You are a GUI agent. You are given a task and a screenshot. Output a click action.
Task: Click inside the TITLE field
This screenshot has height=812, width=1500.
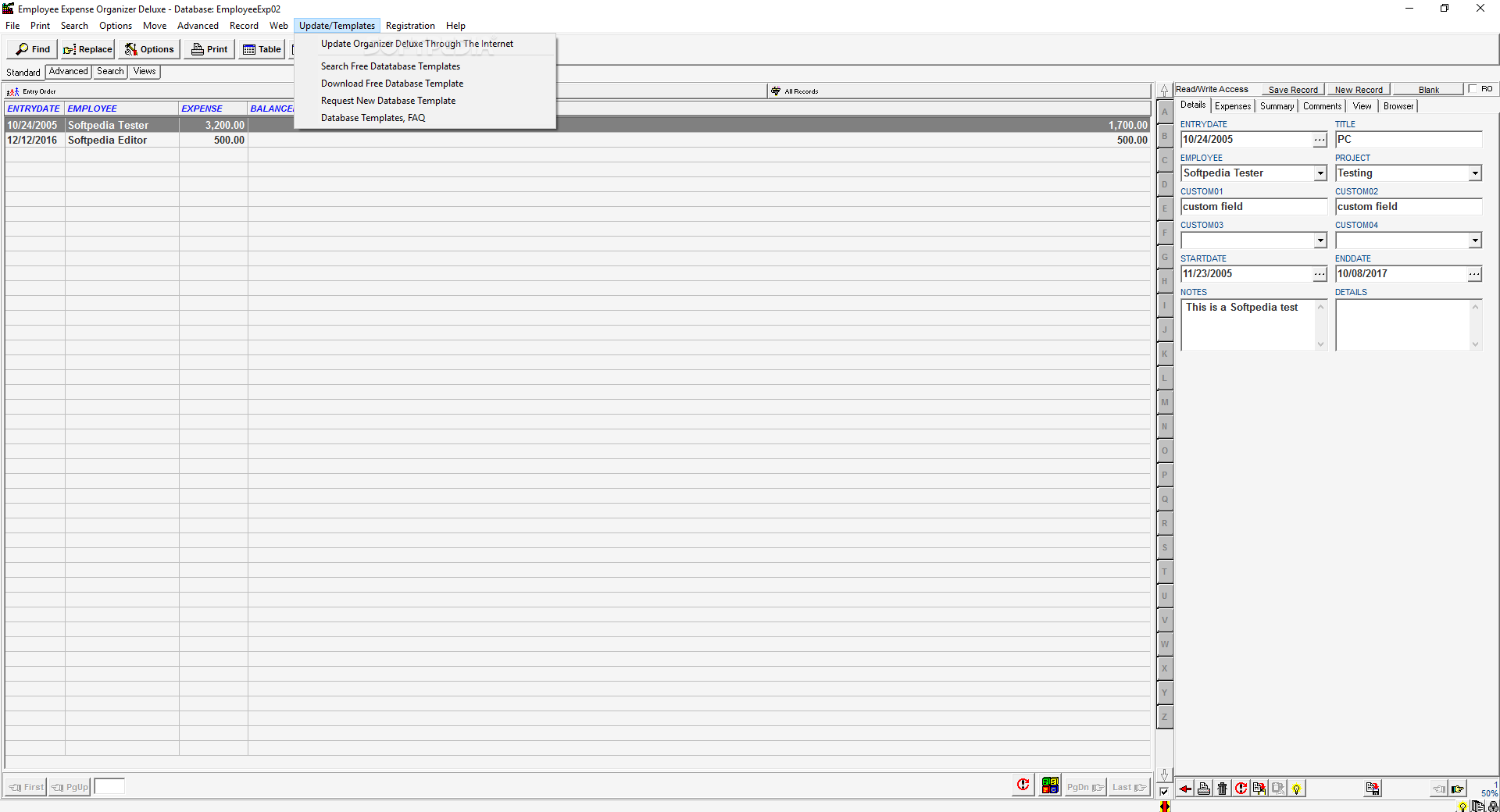click(x=1409, y=140)
